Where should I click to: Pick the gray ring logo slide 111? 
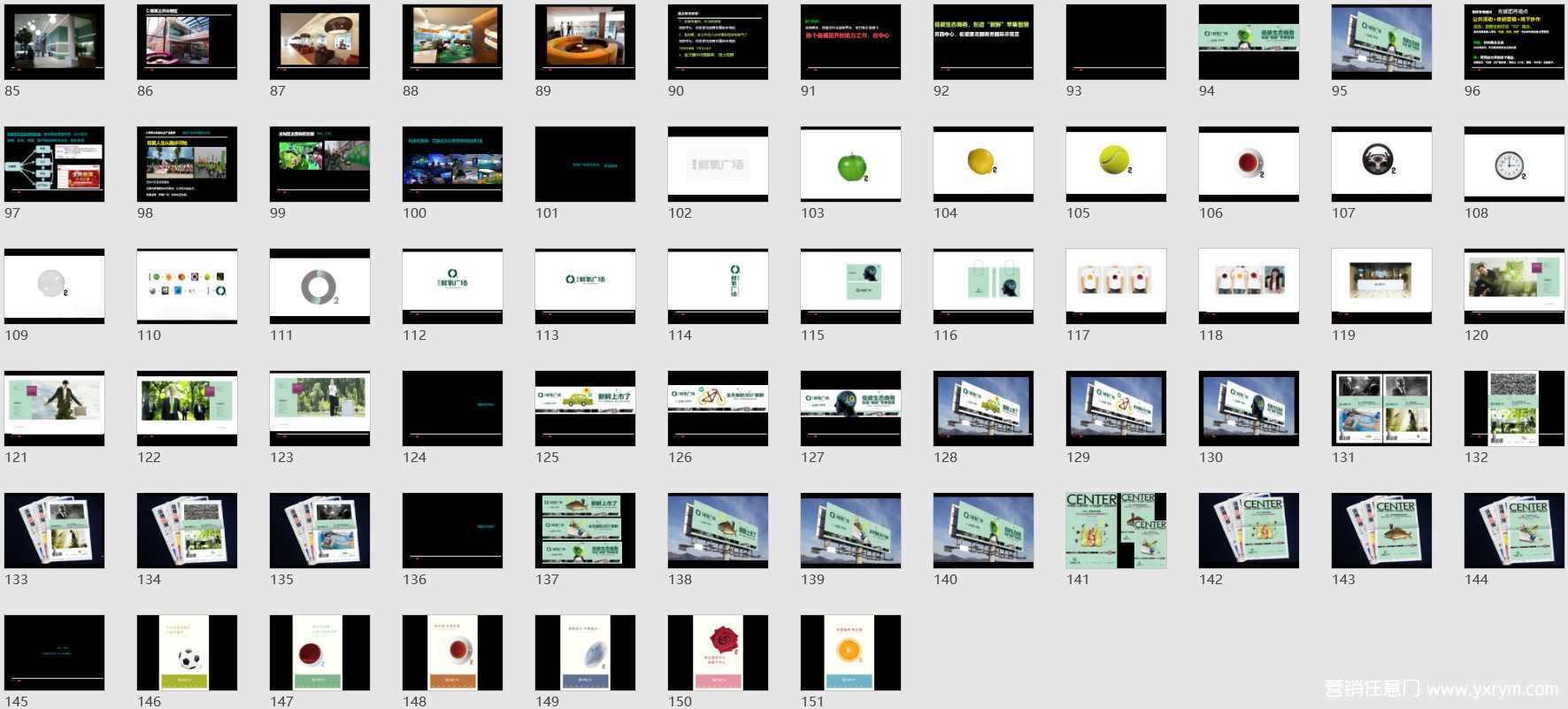[319, 287]
